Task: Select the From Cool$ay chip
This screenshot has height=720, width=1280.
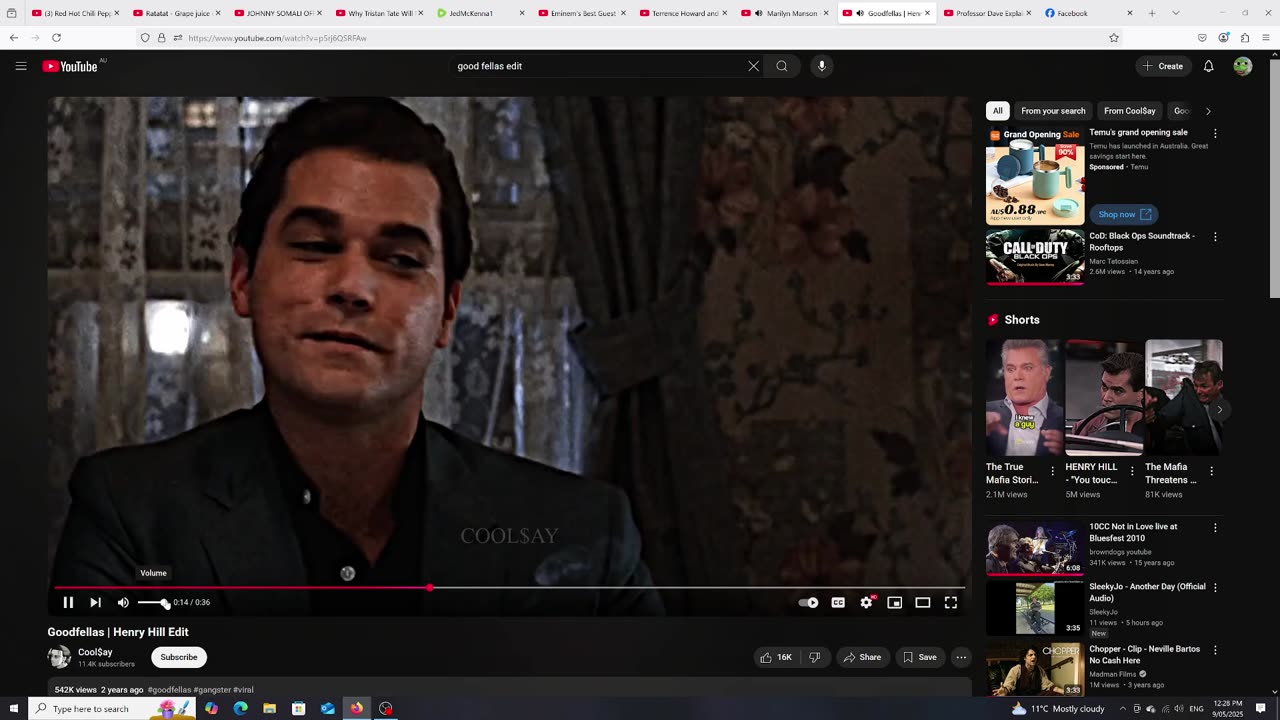Action: tap(1130, 111)
